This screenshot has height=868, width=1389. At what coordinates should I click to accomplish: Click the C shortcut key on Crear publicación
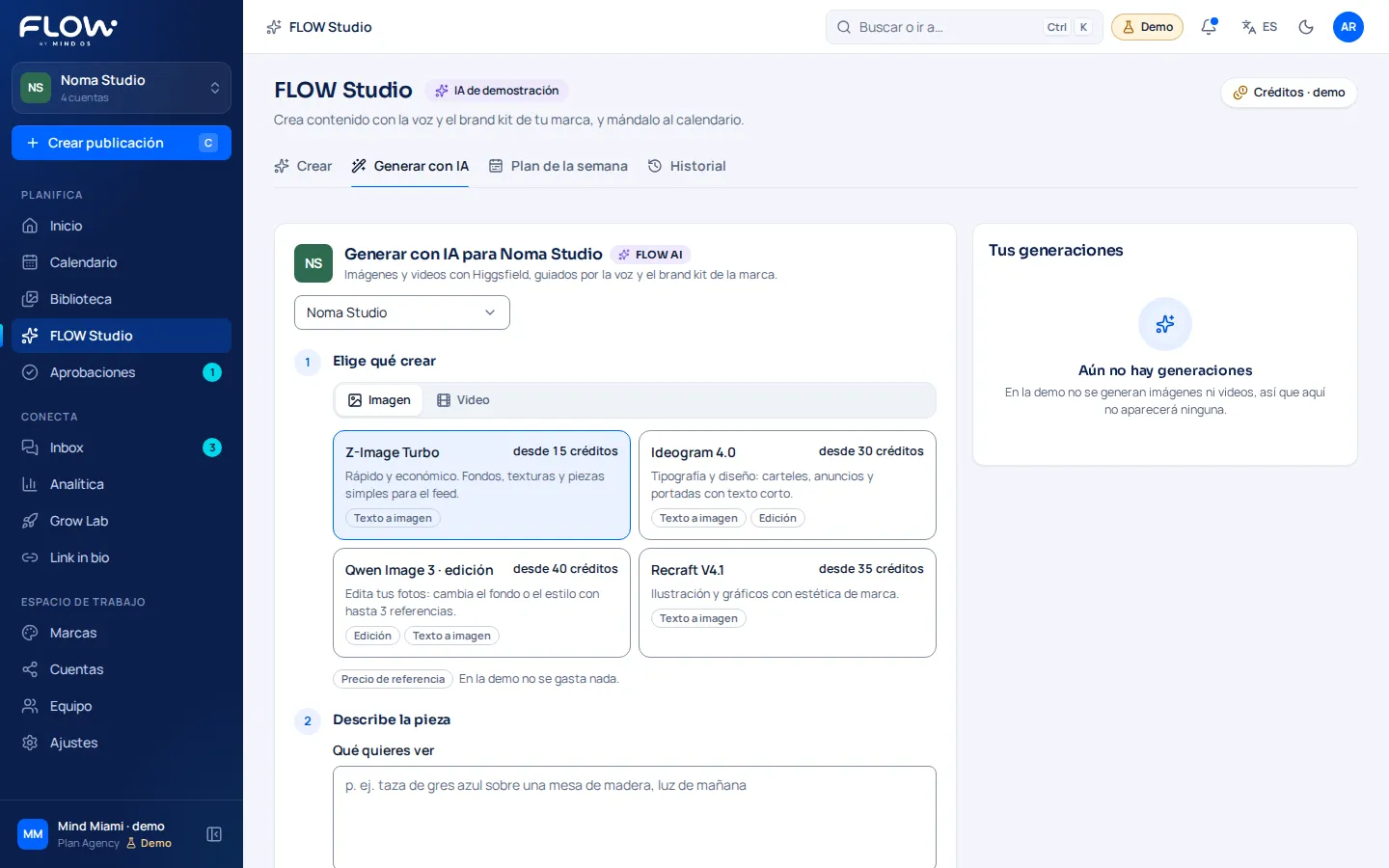(208, 143)
